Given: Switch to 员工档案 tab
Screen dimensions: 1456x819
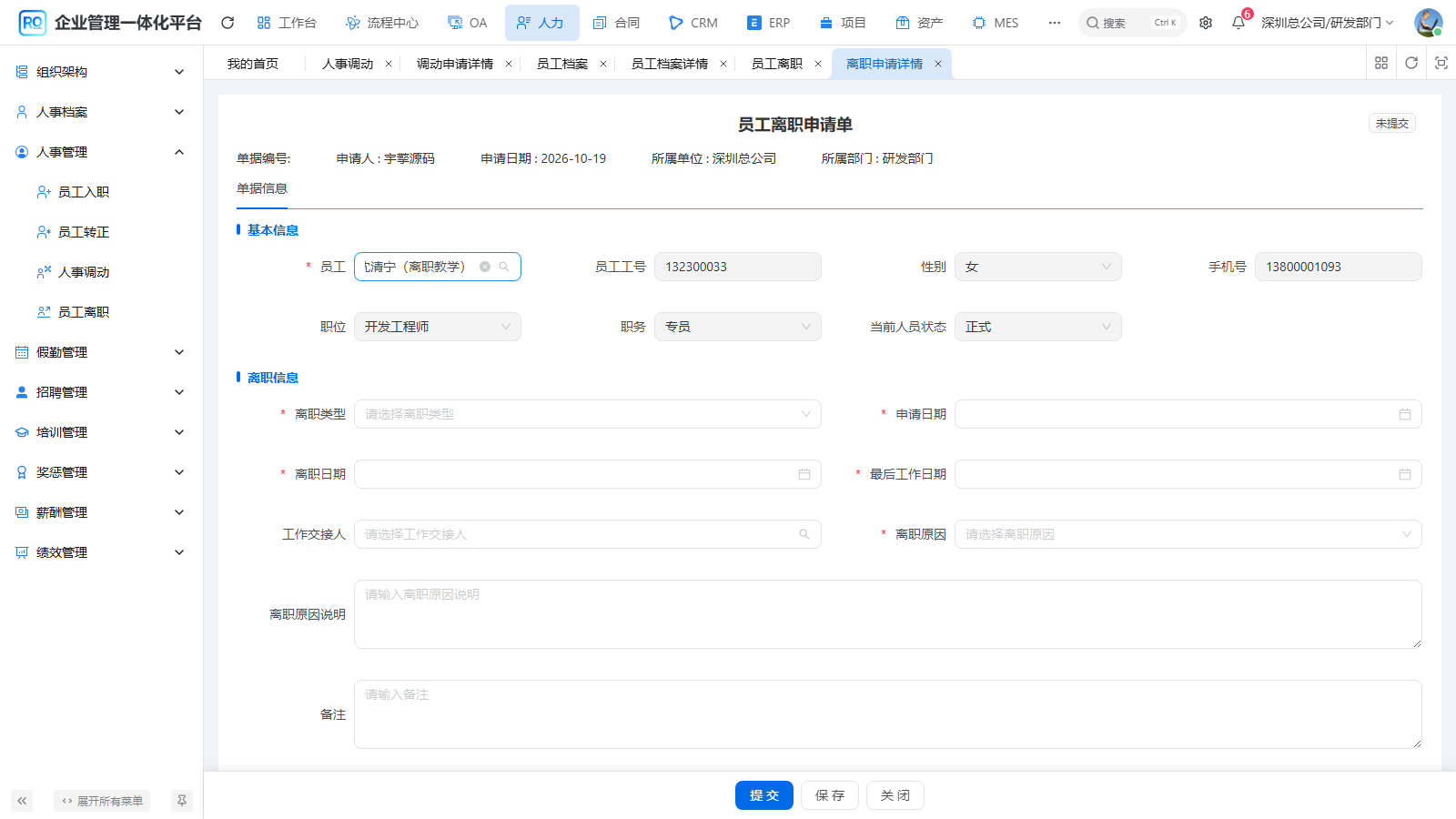Looking at the screenshot, I should point(562,64).
